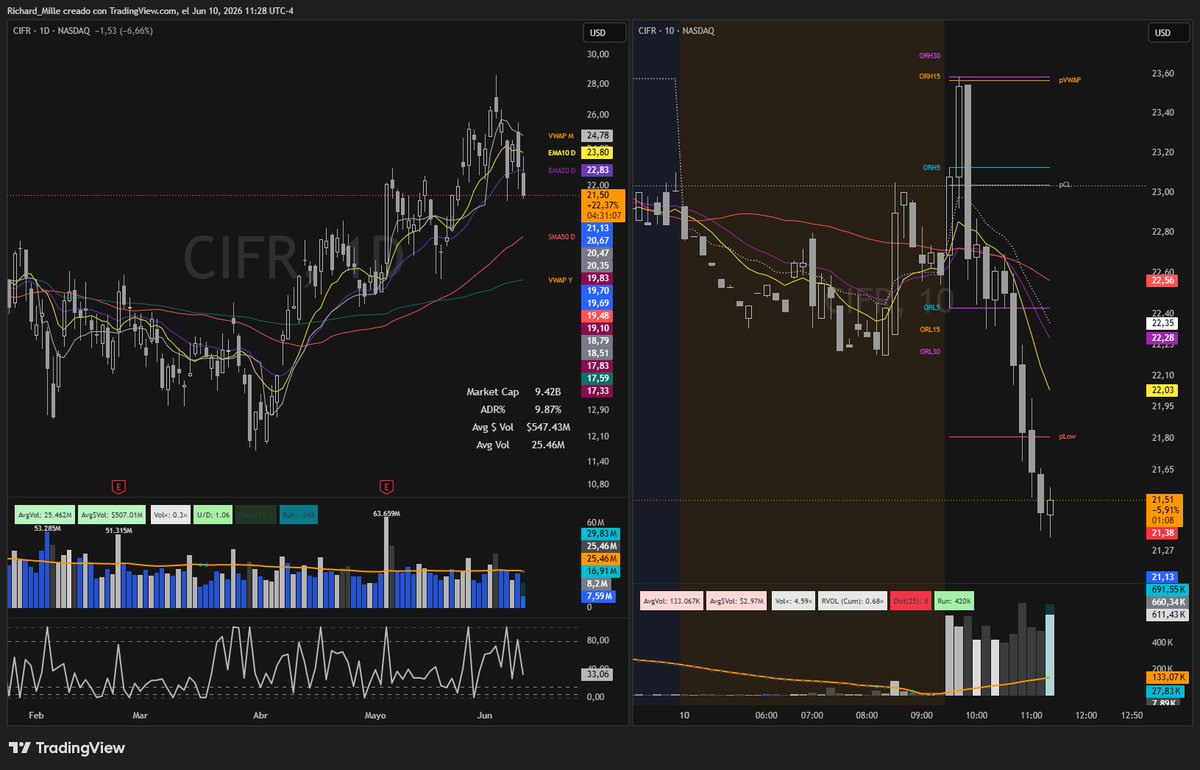Click the Avg$Vol: $2.97M badge
This screenshot has height=770, width=1200.
tap(739, 602)
